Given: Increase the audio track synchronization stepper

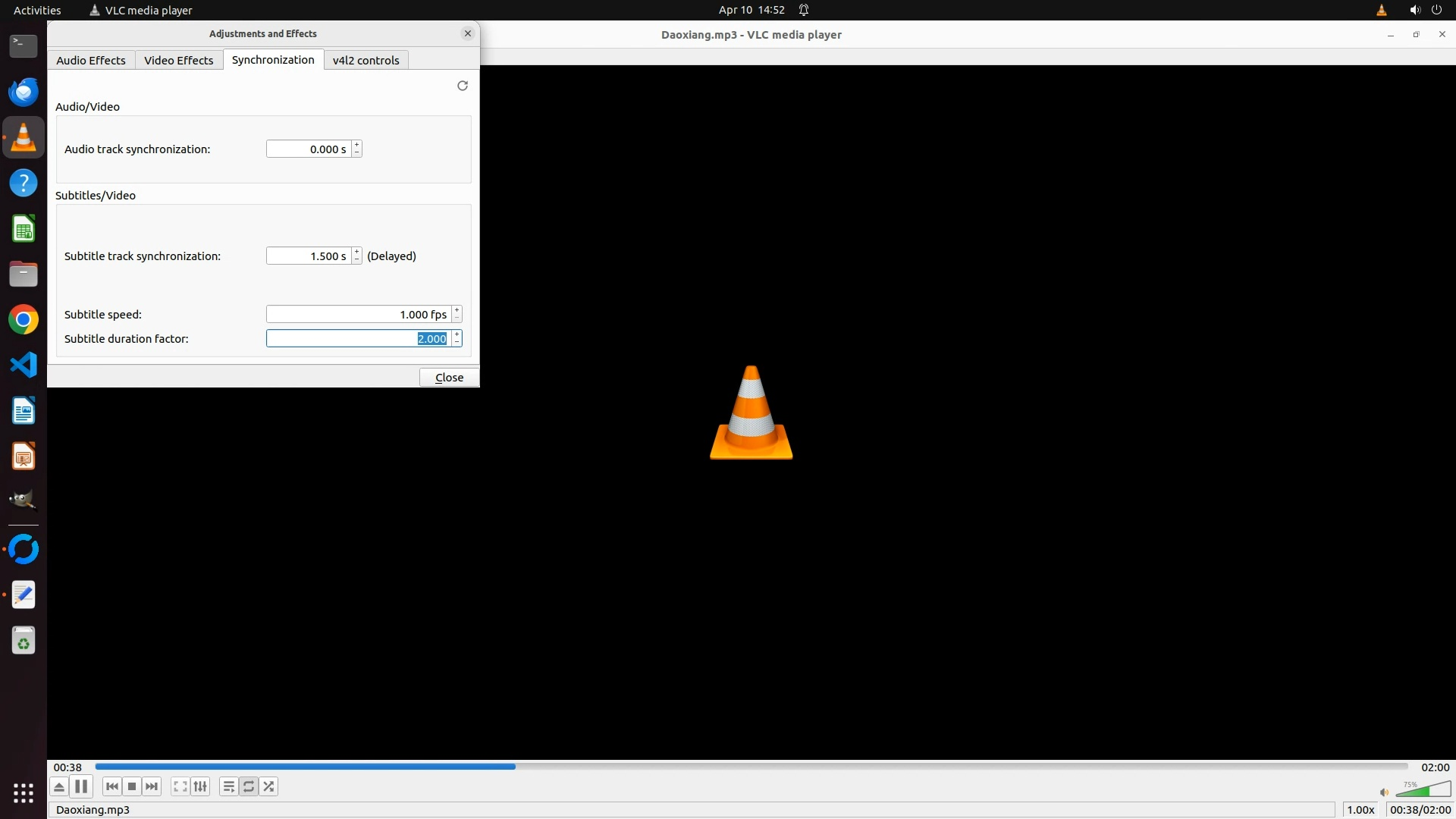Looking at the screenshot, I should coord(357,145).
